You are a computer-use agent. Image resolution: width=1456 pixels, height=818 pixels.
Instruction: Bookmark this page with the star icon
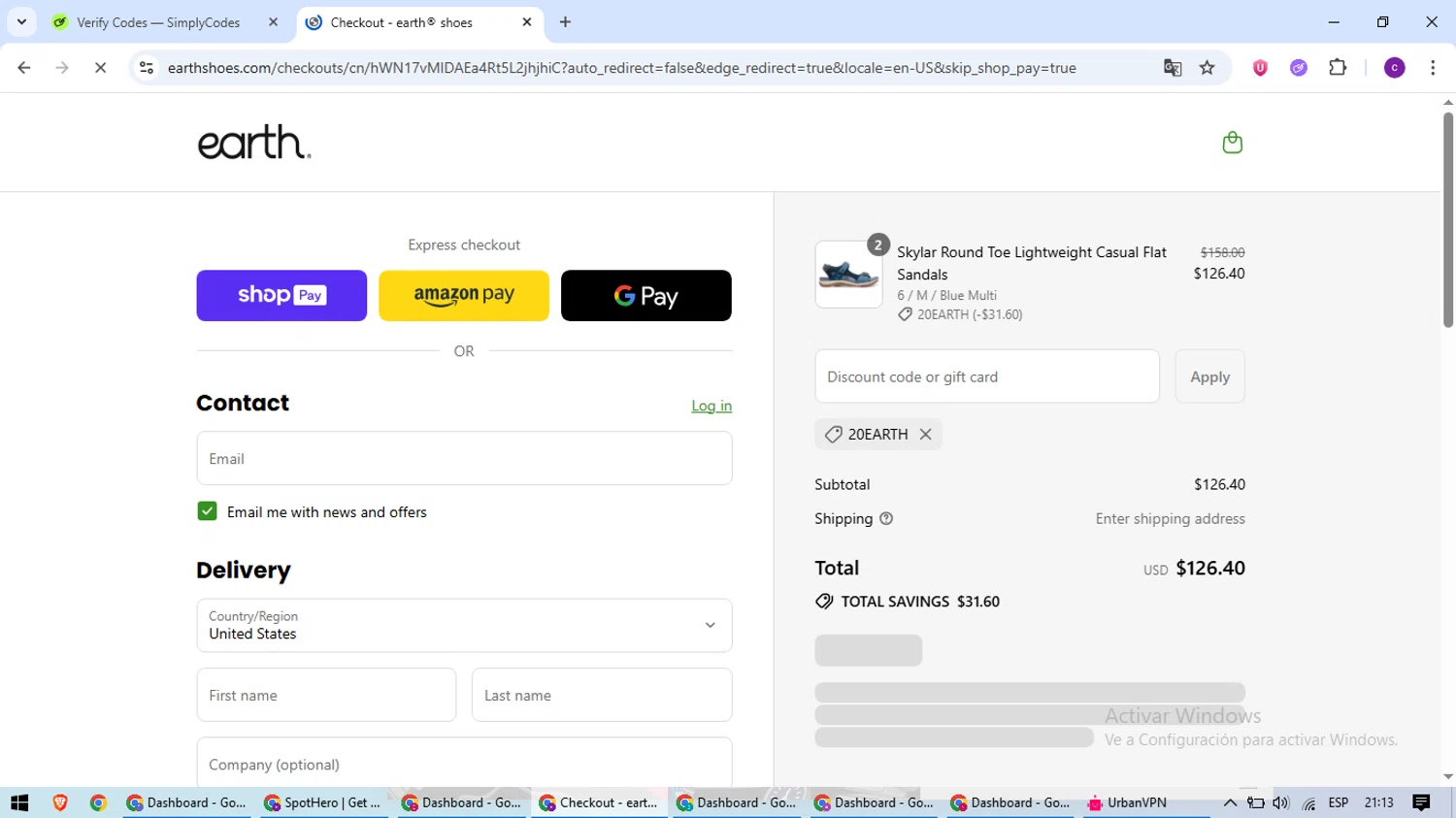[1207, 68]
